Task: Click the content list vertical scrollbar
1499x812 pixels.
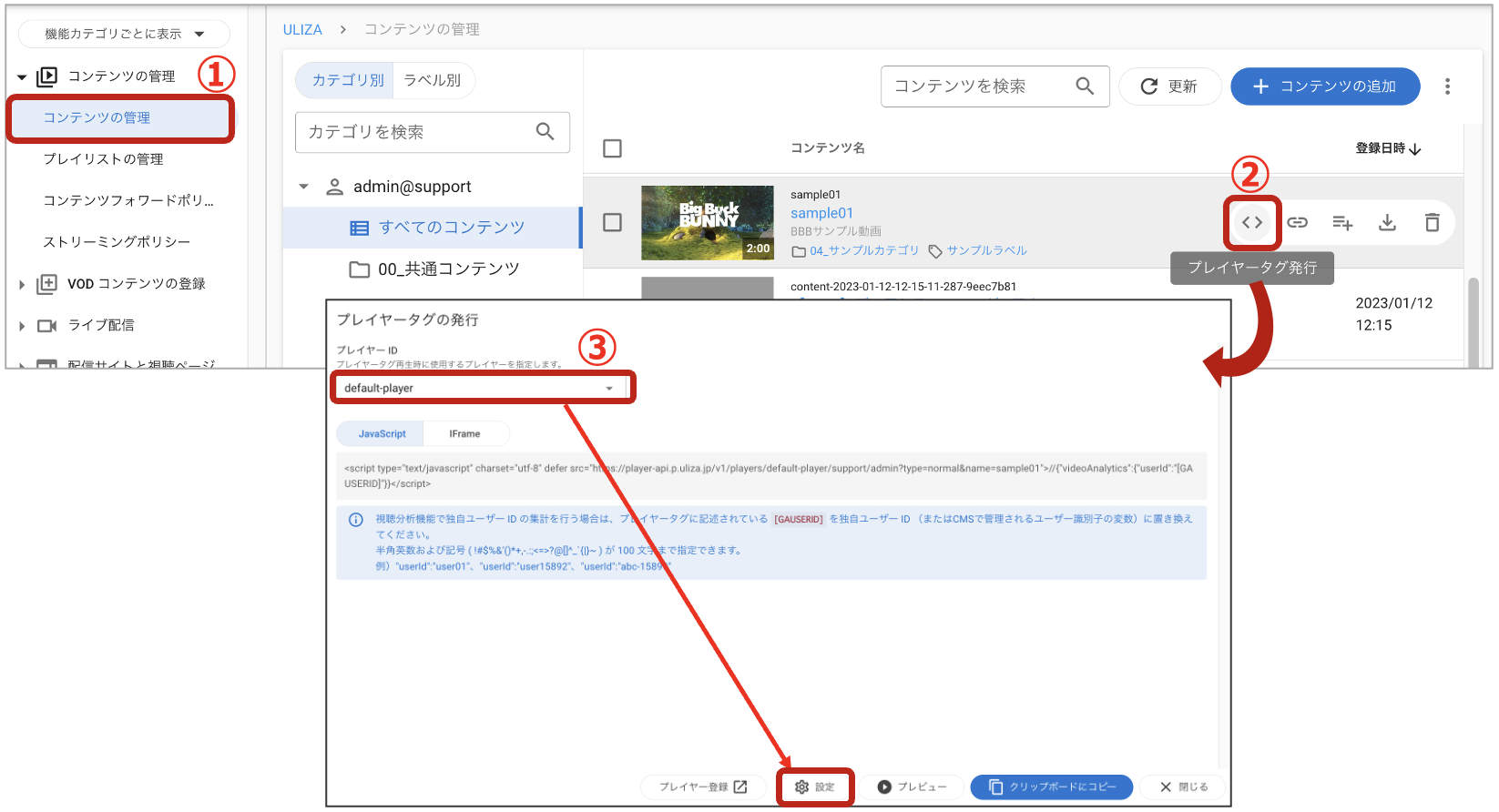Action: pyautogui.click(x=1474, y=320)
